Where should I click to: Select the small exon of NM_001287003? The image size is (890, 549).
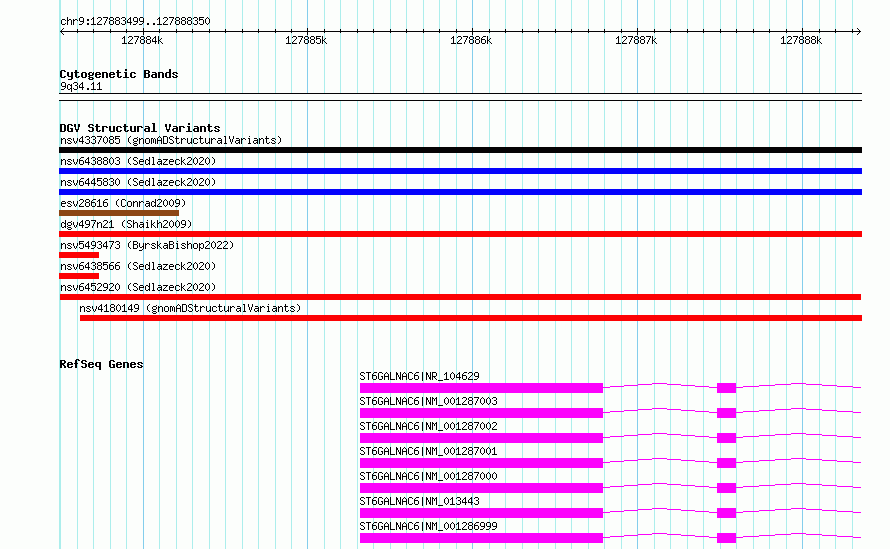point(727,413)
